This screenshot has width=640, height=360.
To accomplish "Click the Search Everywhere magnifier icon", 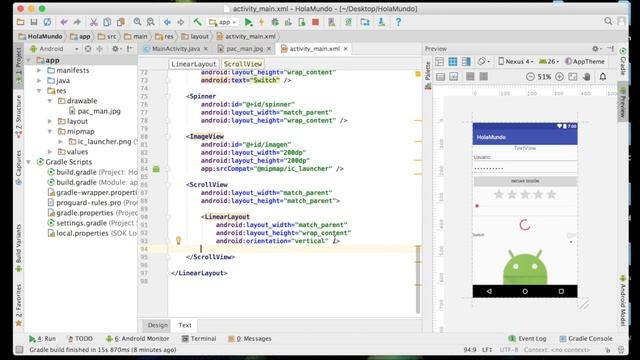I will [x=608, y=21].
